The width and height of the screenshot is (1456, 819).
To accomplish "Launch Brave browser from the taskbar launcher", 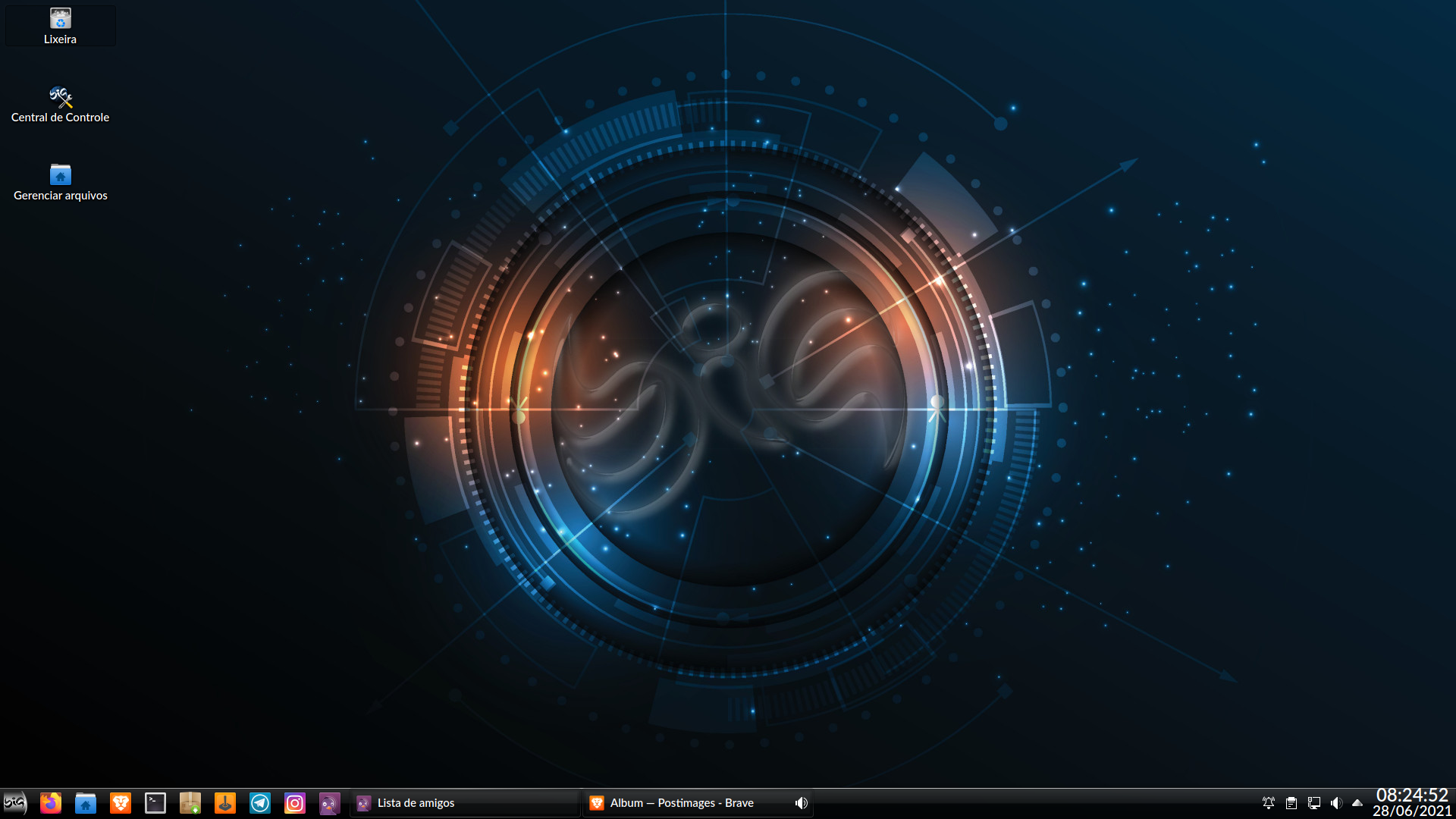I will click(121, 803).
